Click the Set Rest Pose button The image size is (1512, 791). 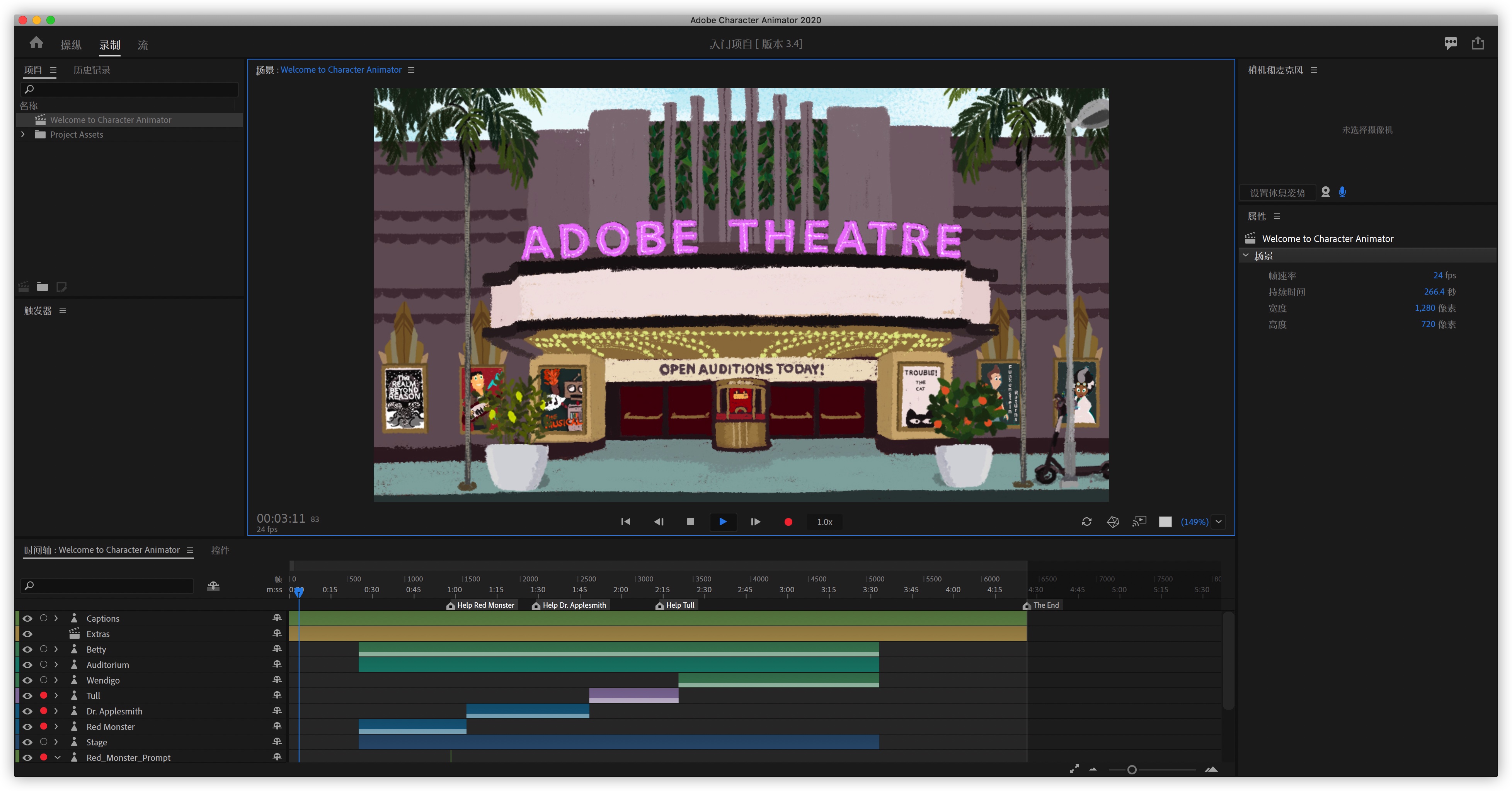(1277, 193)
